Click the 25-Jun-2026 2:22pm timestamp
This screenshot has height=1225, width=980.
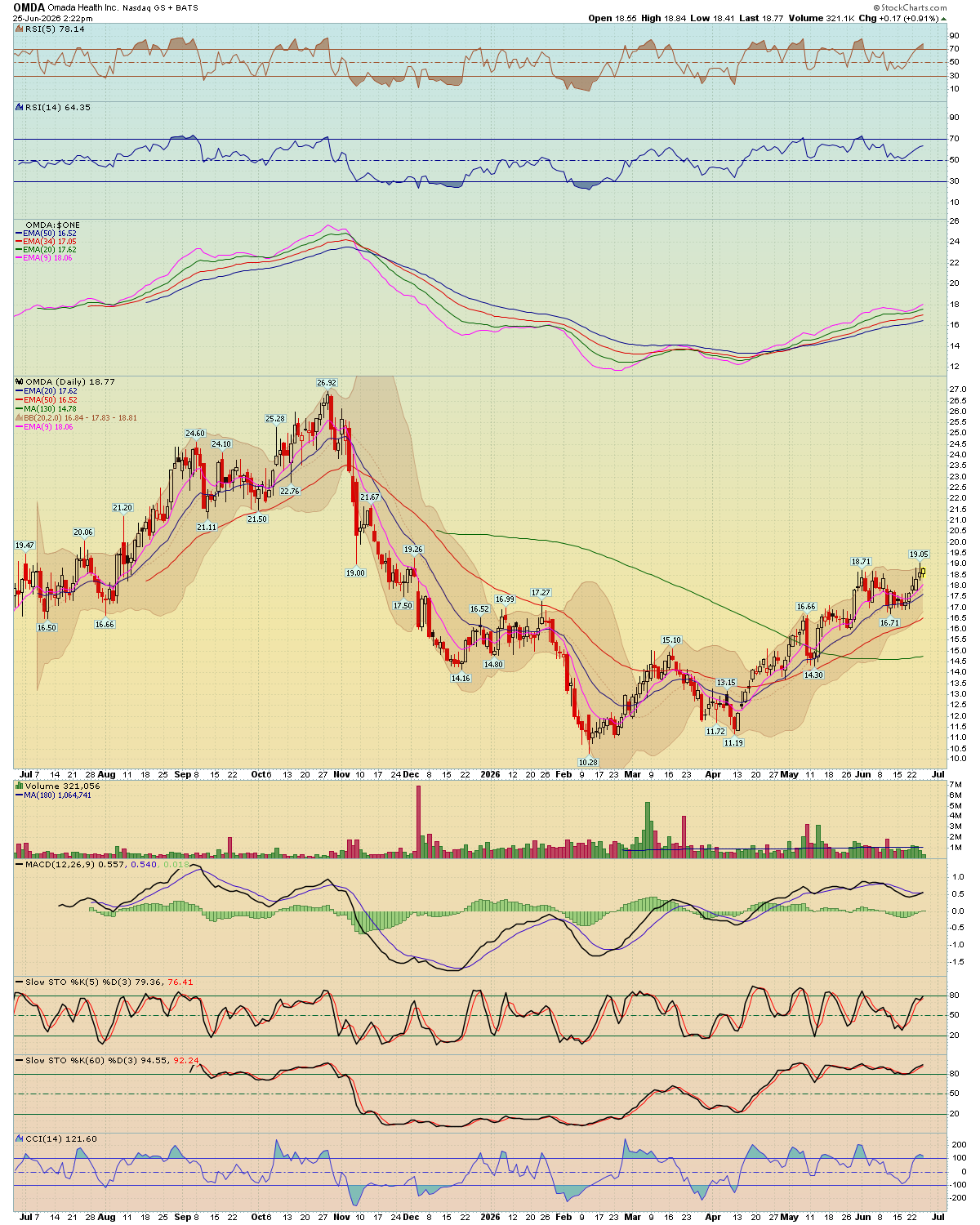[52, 18]
